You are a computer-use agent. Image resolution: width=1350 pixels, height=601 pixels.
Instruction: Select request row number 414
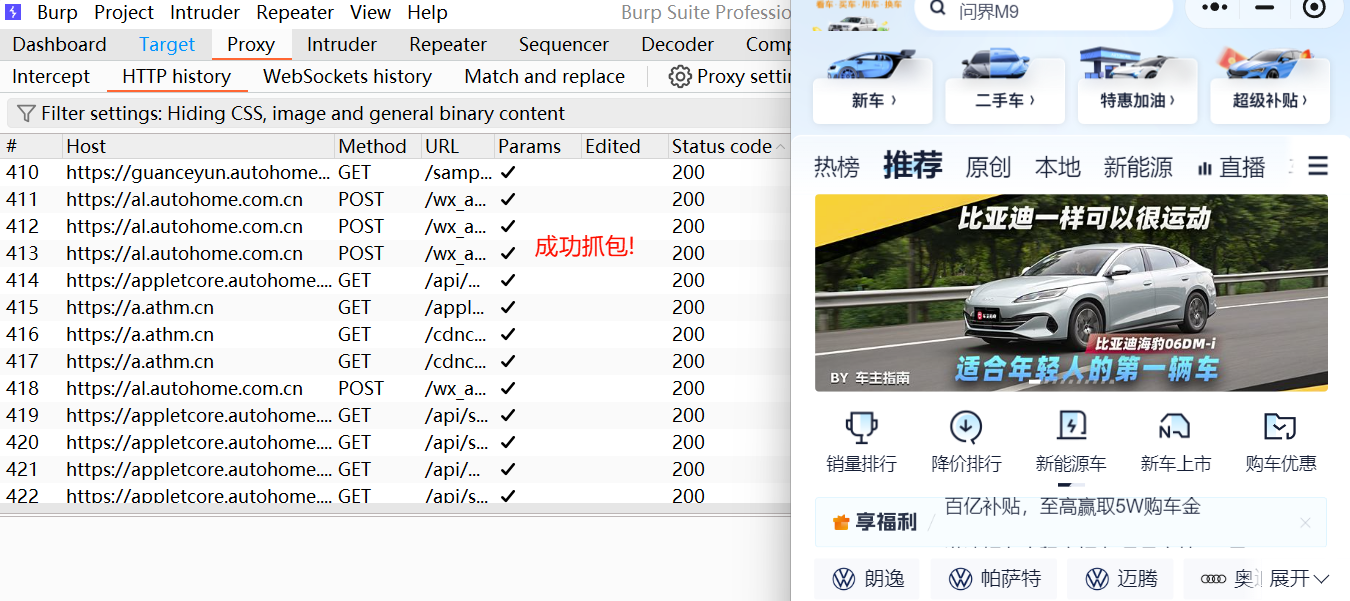pyautogui.click(x=397, y=280)
